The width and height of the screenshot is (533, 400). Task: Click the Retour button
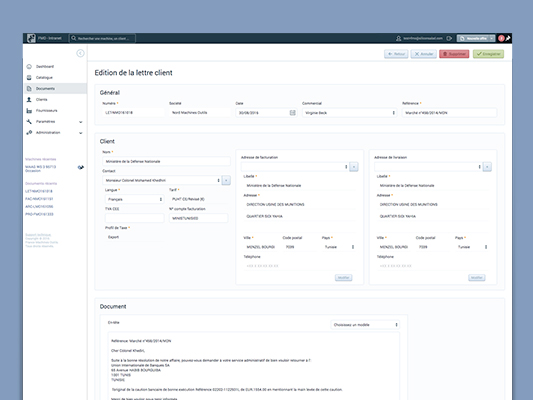(x=396, y=54)
